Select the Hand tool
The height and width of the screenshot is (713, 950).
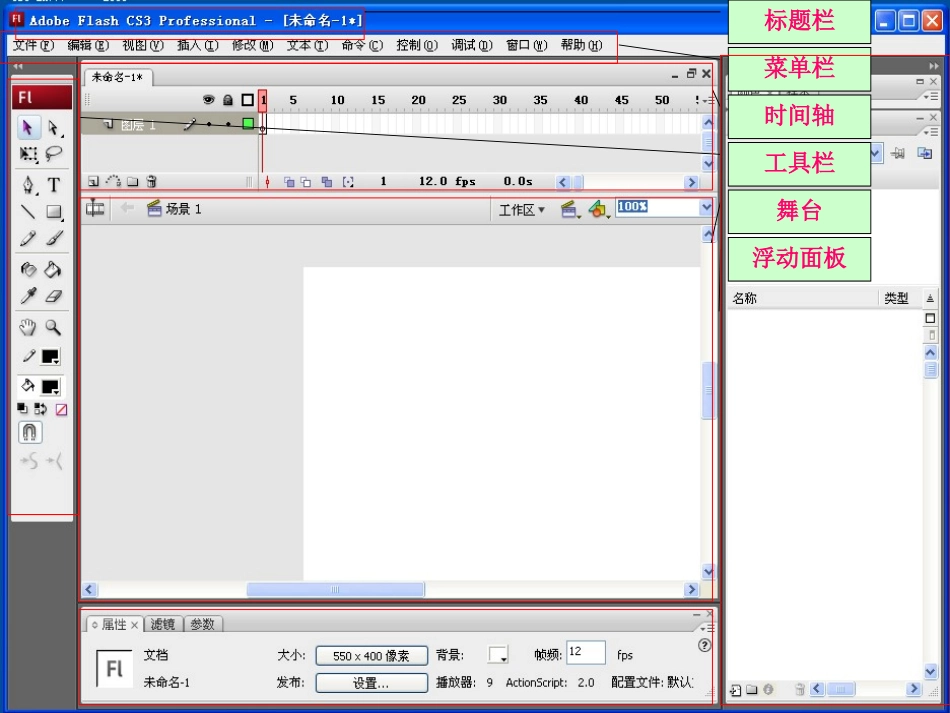coord(28,327)
